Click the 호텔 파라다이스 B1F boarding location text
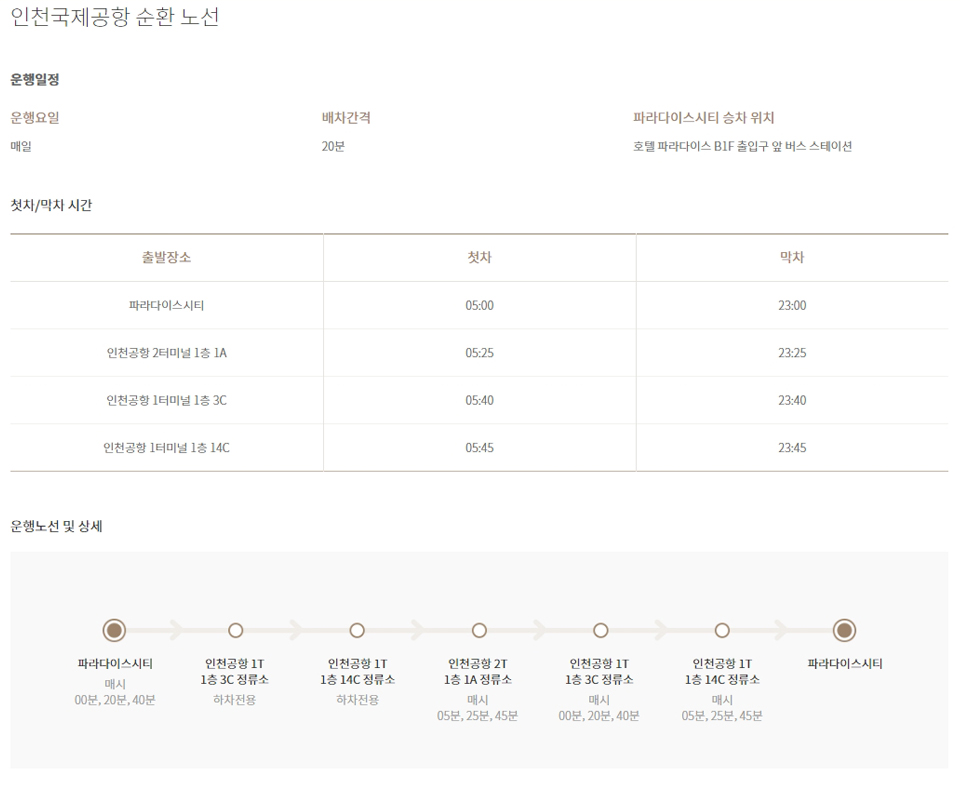The image size is (960, 789). (742, 147)
